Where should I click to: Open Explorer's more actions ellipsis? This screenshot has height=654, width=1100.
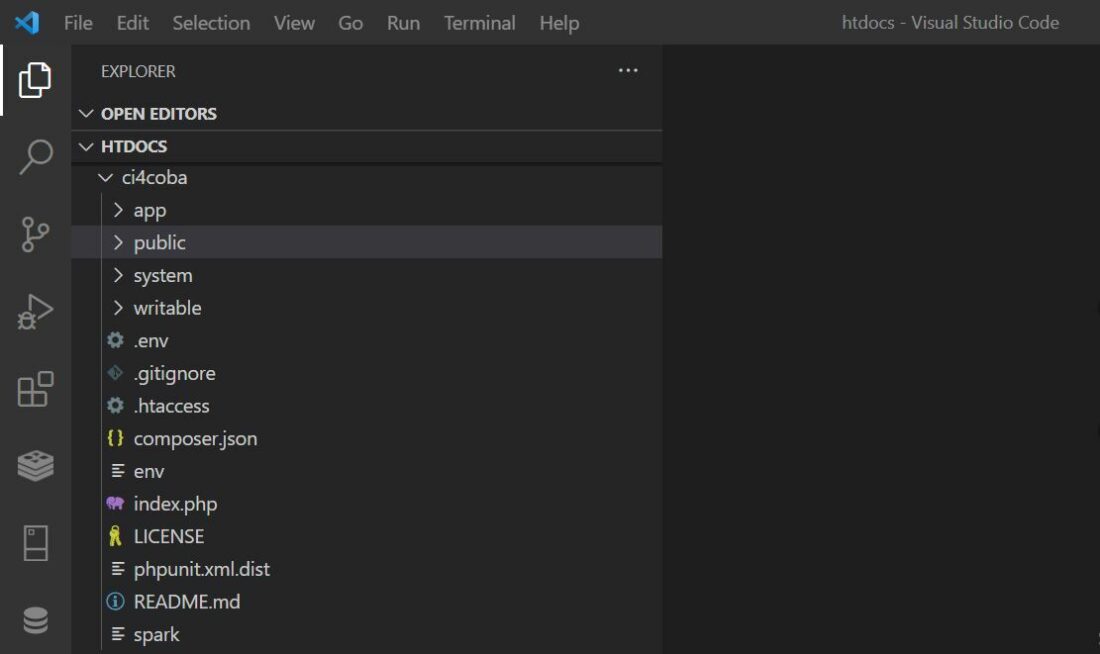pos(628,71)
